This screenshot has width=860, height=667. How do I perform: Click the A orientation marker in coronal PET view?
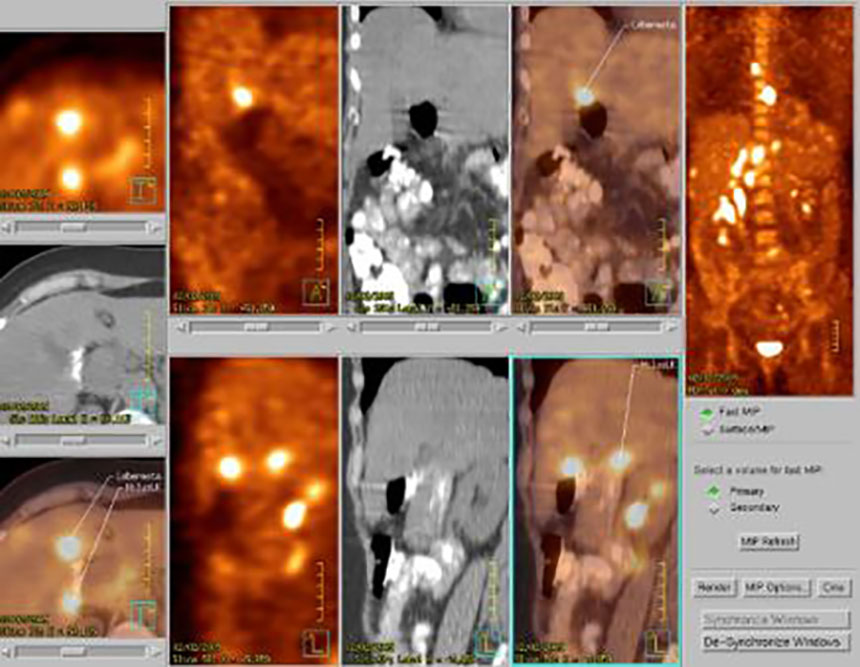pyautogui.click(x=316, y=292)
